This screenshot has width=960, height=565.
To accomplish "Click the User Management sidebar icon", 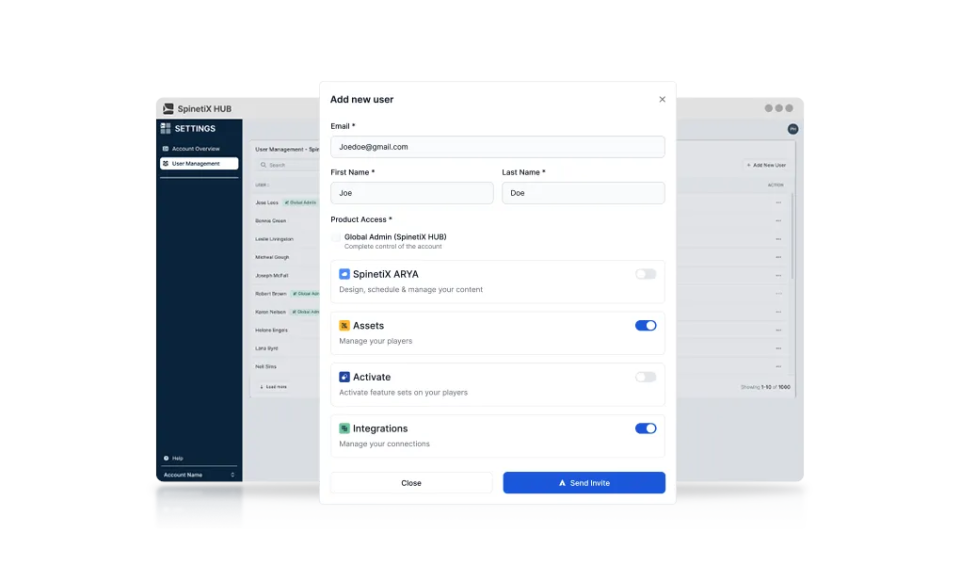I will [165, 163].
